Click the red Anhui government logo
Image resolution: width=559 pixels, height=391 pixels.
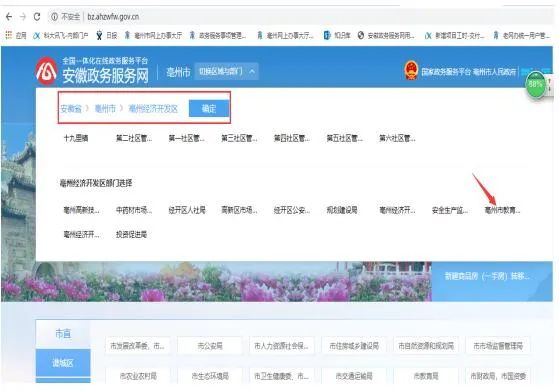click(46, 71)
